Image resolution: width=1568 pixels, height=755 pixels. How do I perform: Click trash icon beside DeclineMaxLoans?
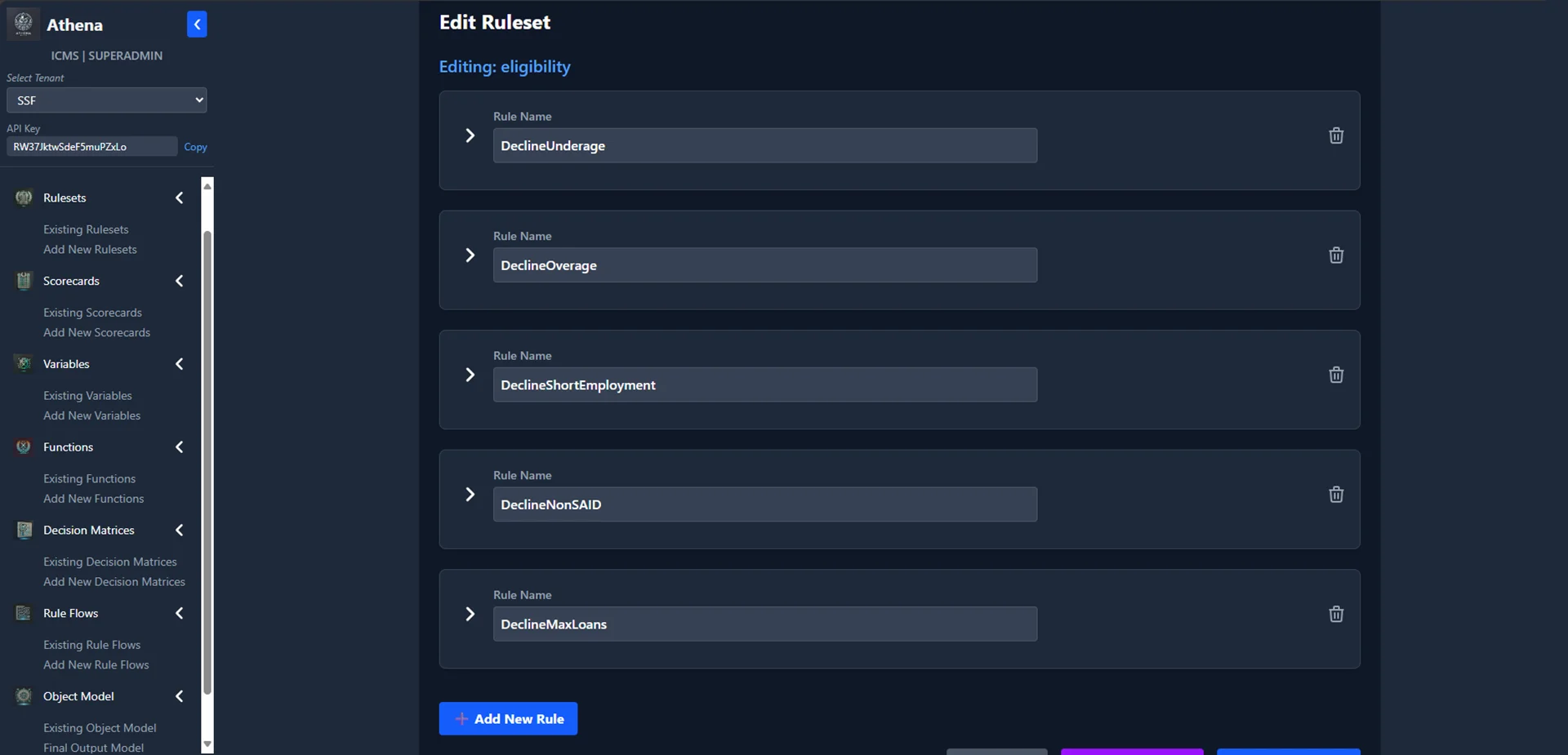pyautogui.click(x=1336, y=614)
